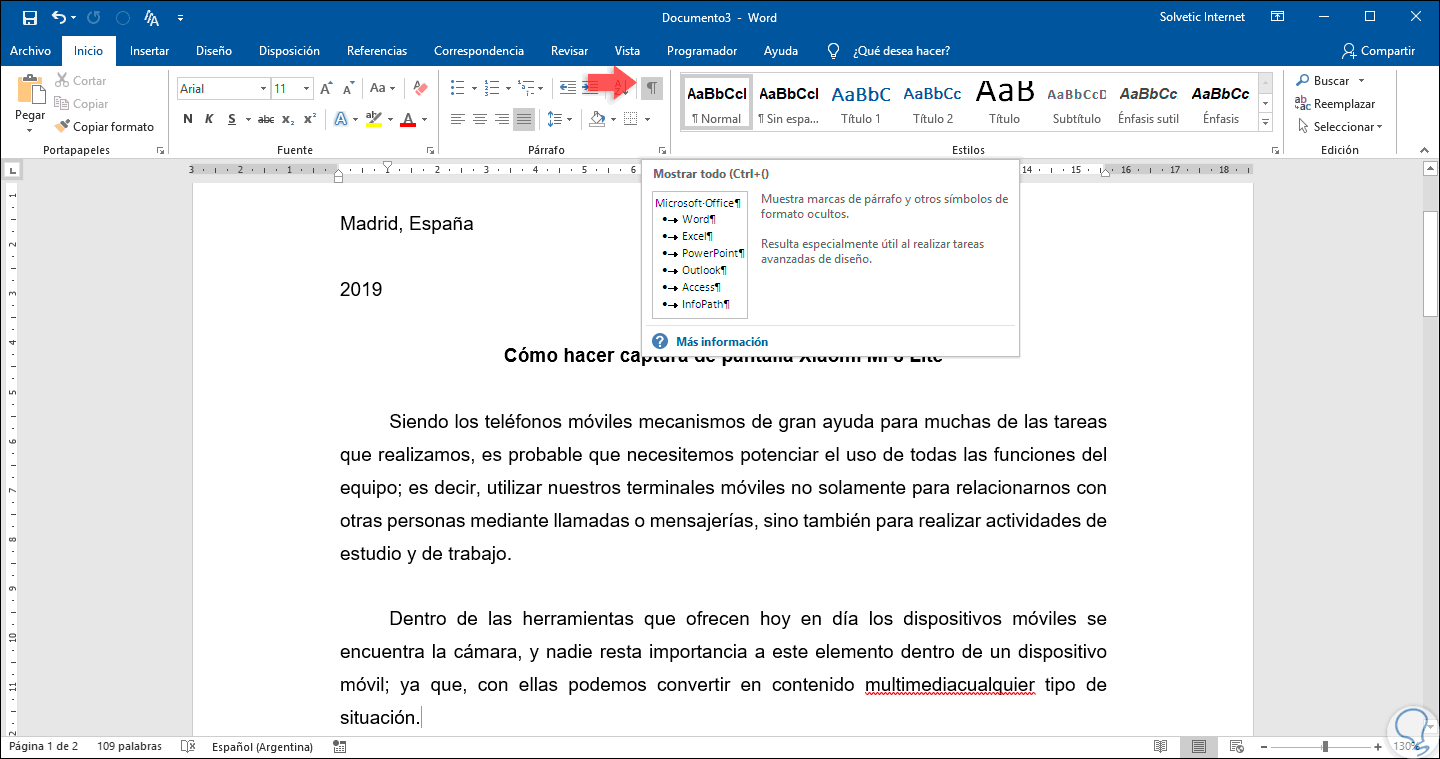Toggle bold formatting (N)
The height and width of the screenshot is (759, 1440).
pos(188,120)
